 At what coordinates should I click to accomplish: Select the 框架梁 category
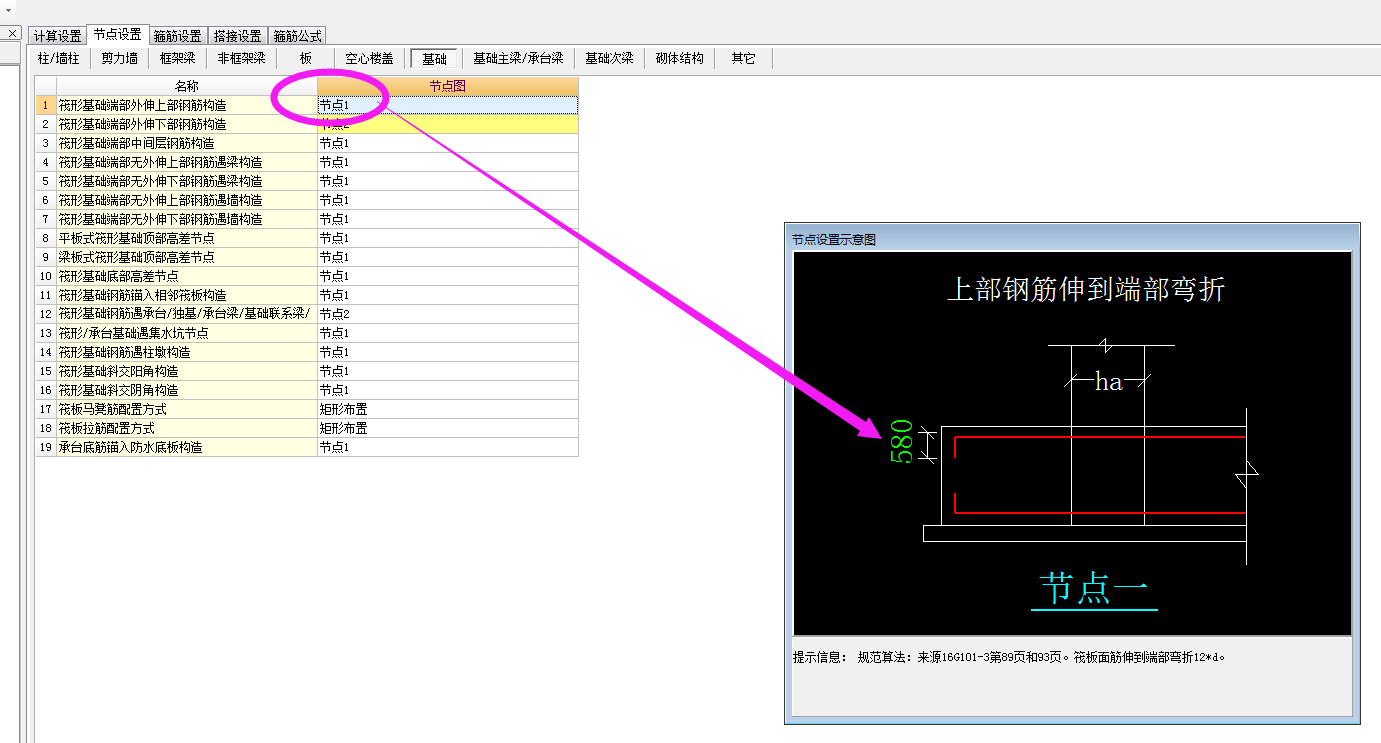click(x=178, y=59)
